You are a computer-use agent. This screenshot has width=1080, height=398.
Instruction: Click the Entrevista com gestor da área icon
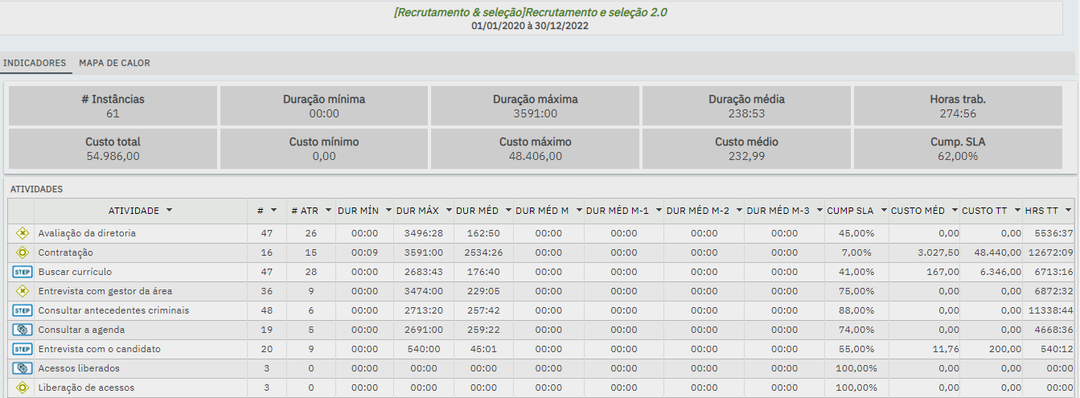click(22, 291)
